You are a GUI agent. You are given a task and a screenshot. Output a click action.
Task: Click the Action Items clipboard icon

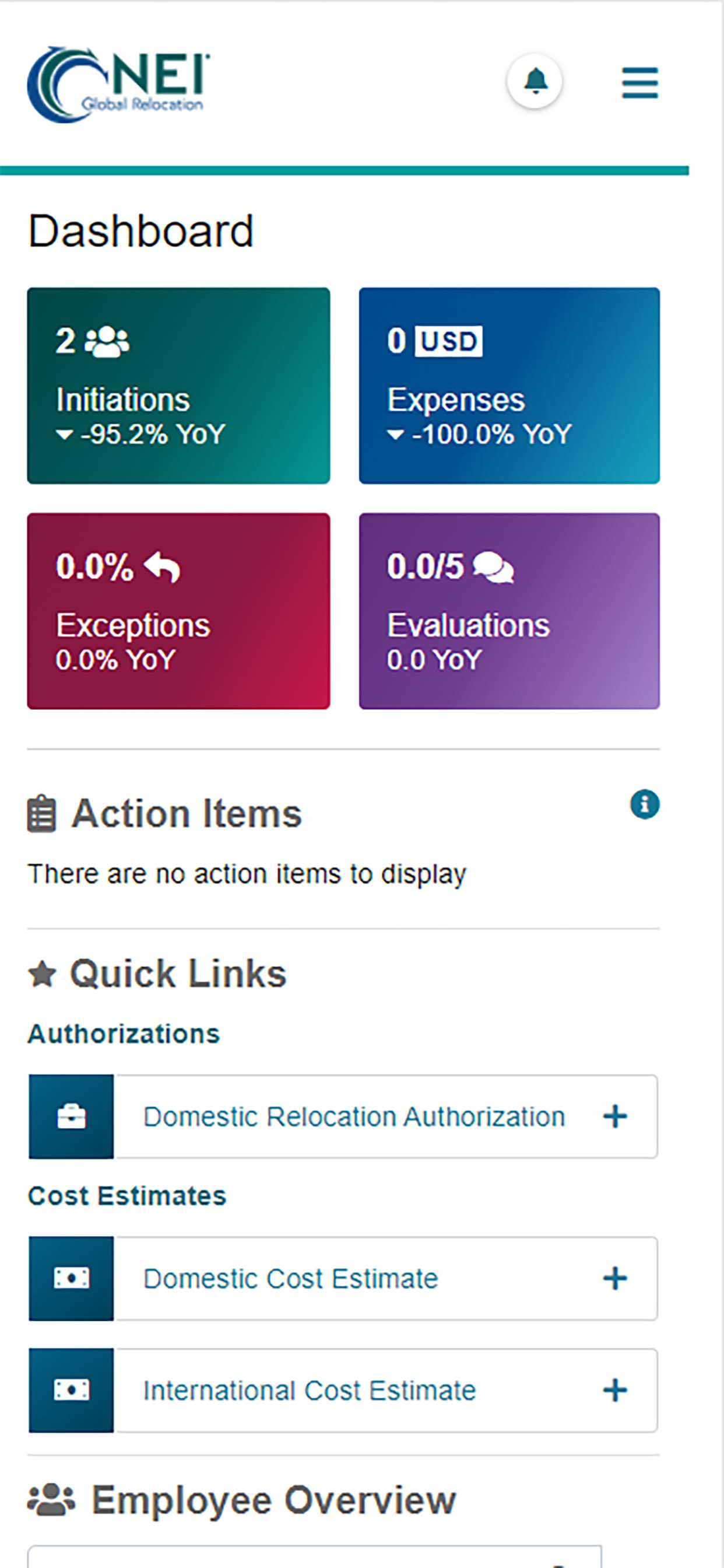42,814
